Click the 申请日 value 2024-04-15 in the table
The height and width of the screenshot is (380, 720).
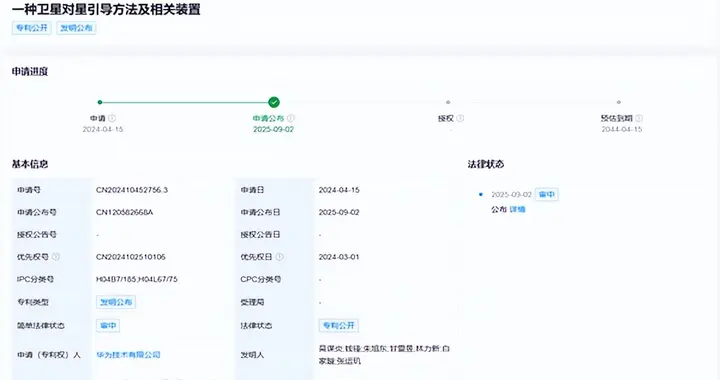339,190
